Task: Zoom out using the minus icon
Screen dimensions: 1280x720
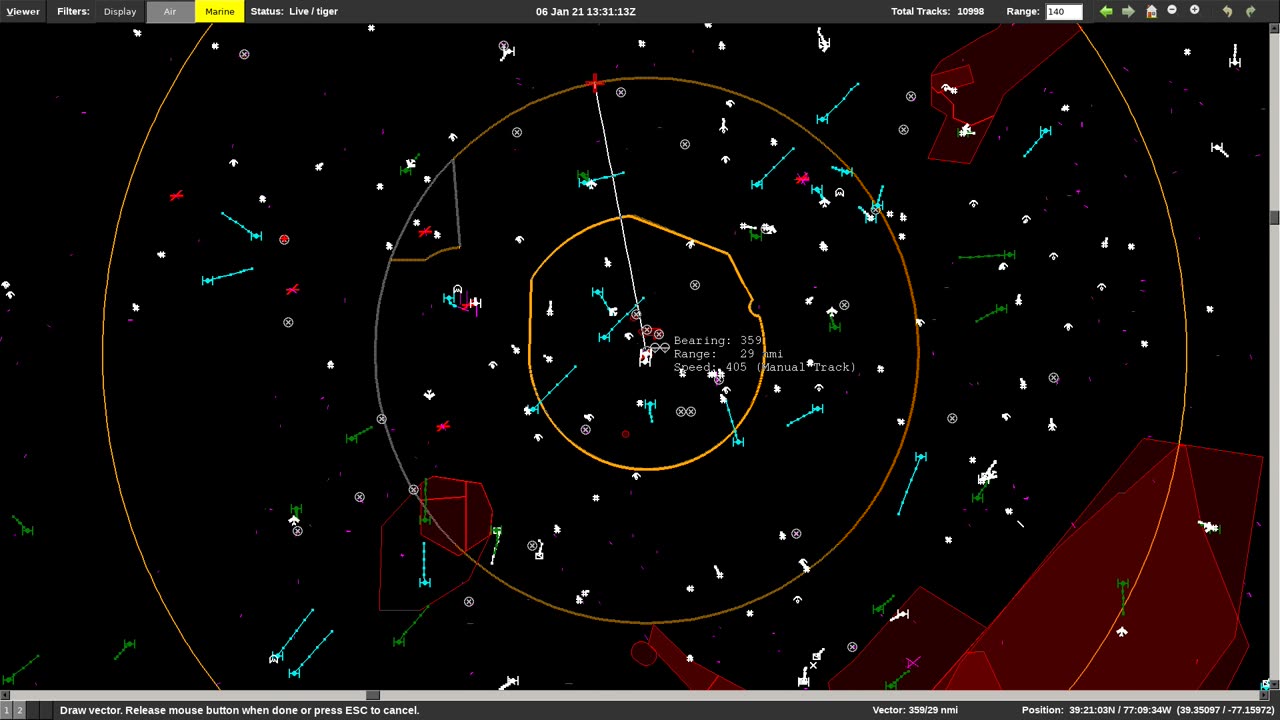Action: [1172, 11]
